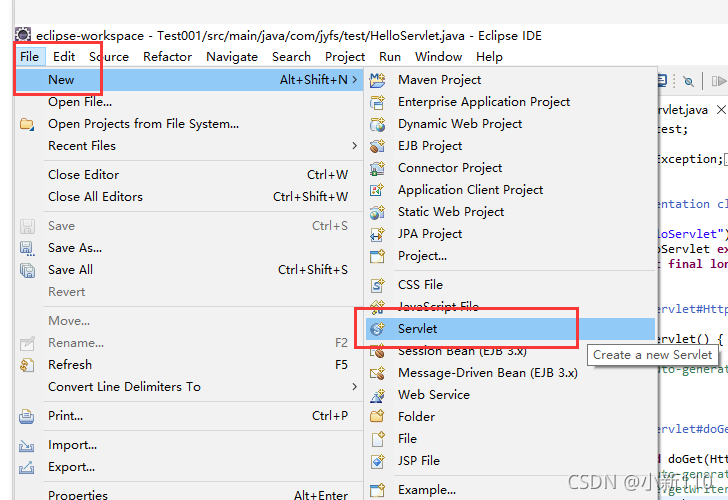This screenshot has height=500, width=728.
Task: Click the Eclipse app icon in title bar
Action: tap(23, 35)
